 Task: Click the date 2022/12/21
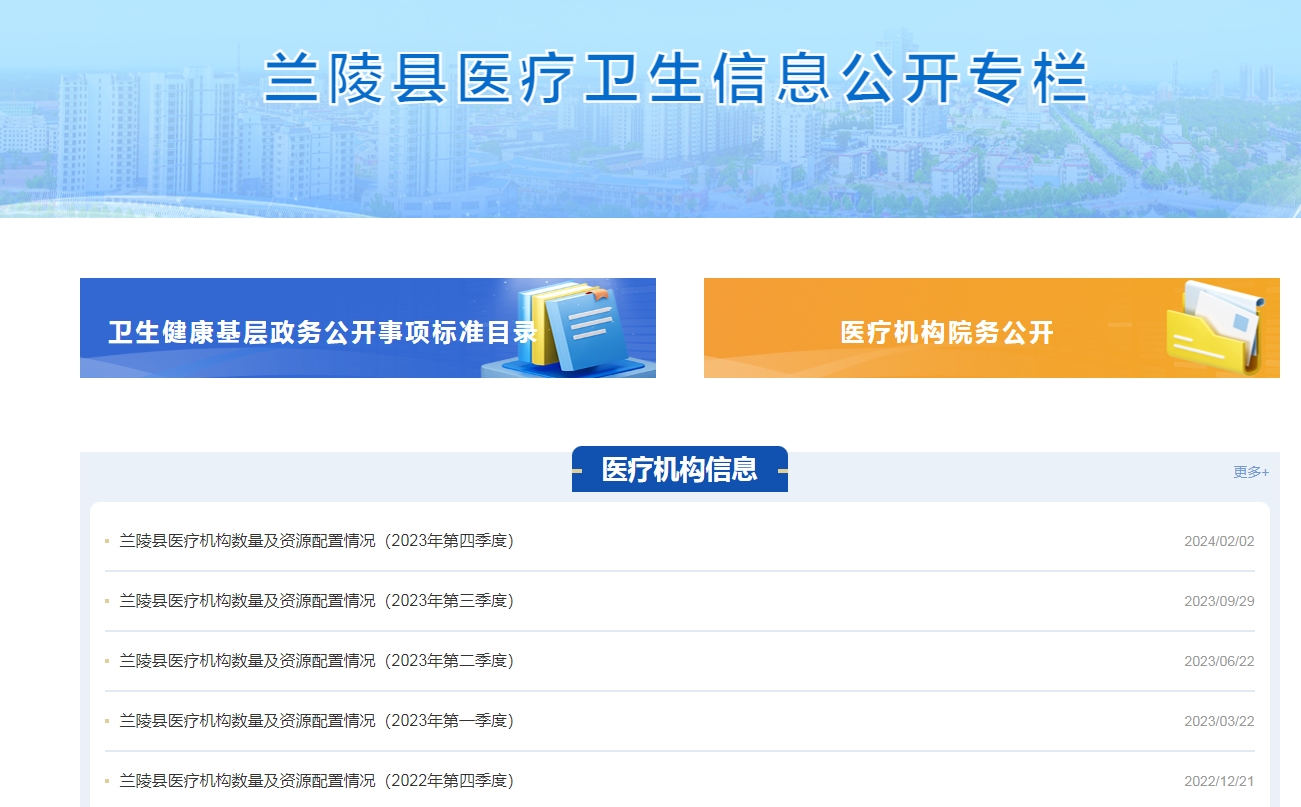click(1219, 781)
